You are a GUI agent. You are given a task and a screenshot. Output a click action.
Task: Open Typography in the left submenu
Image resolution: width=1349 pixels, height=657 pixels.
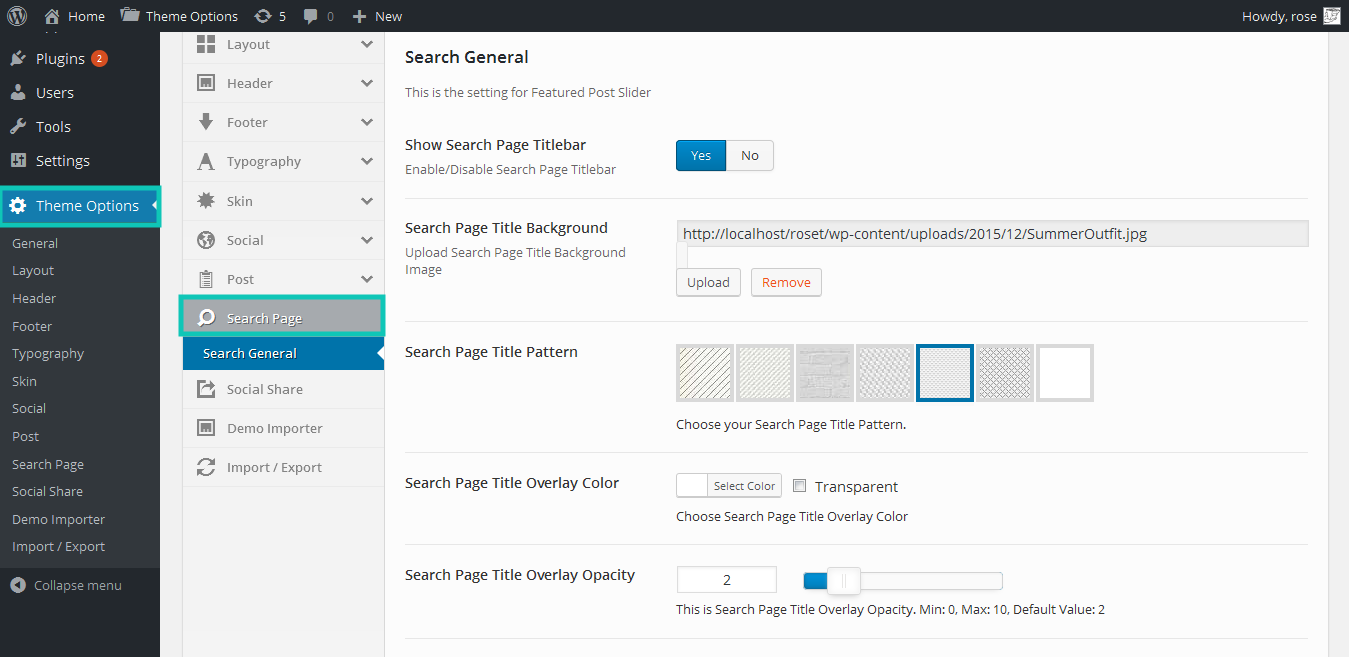coord(48,353)
